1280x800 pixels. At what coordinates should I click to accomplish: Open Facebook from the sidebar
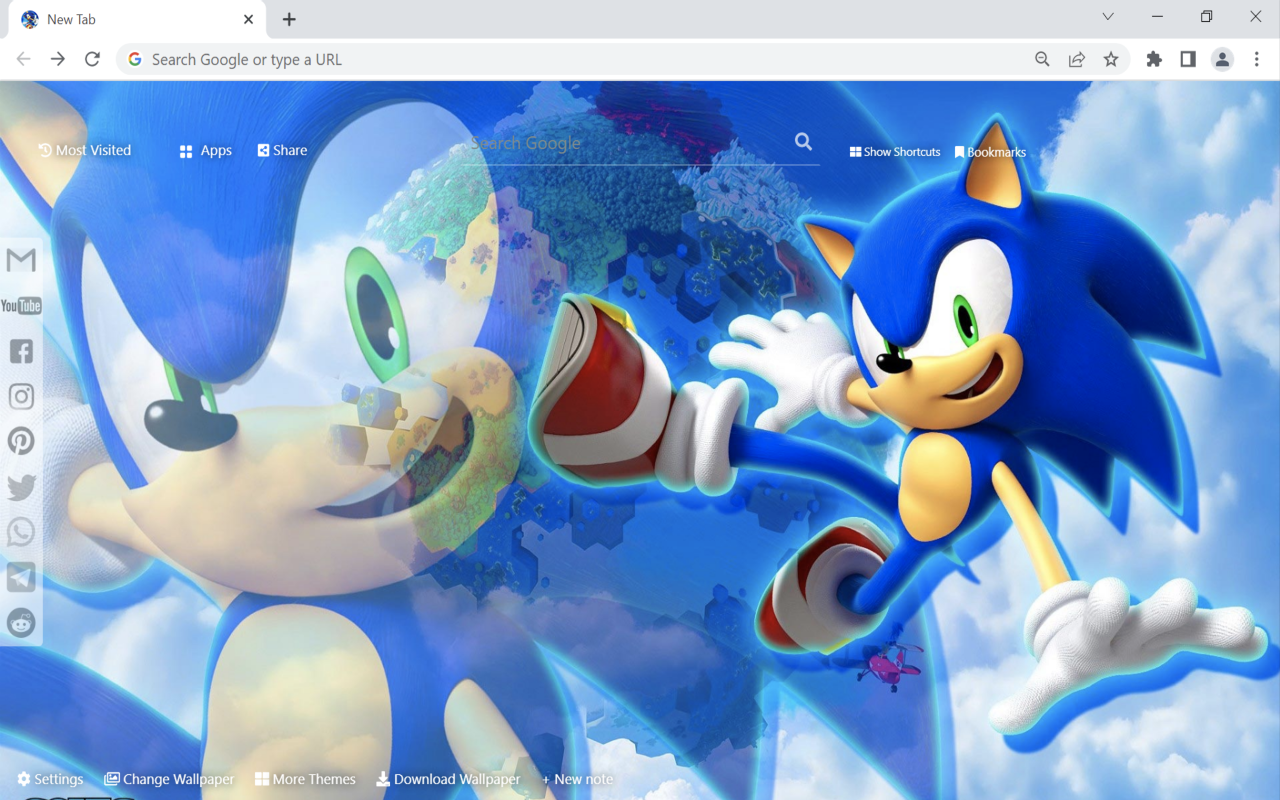pos(21,351)
